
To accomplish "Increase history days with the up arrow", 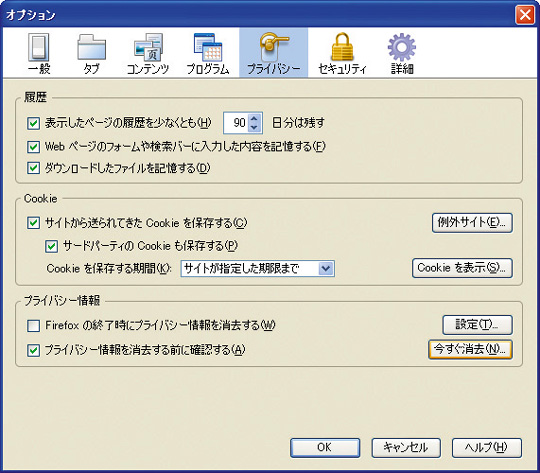I will (254, 119).
